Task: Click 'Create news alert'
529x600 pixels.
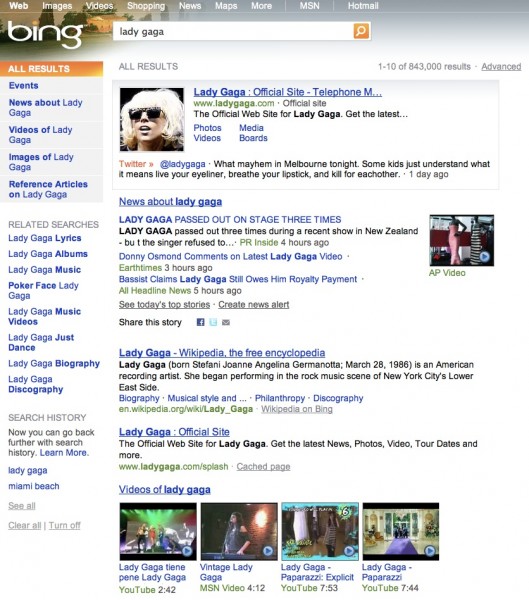Action: [x=254, y=305]
